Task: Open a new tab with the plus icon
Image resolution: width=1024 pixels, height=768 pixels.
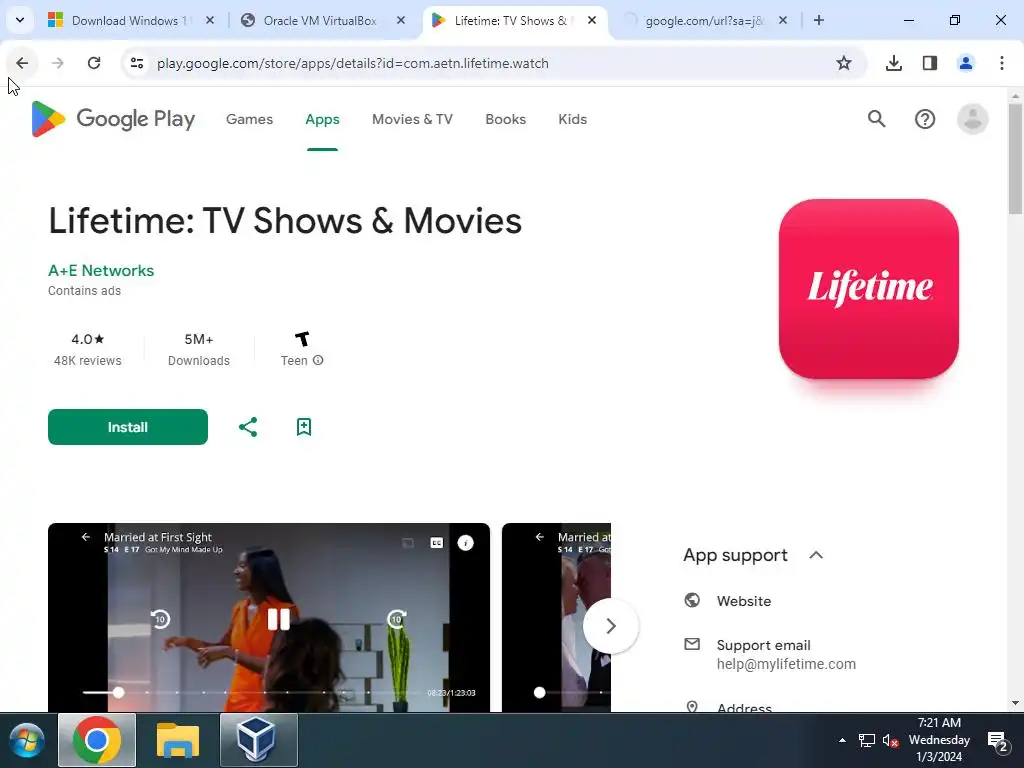Action: tap(819, 20)
